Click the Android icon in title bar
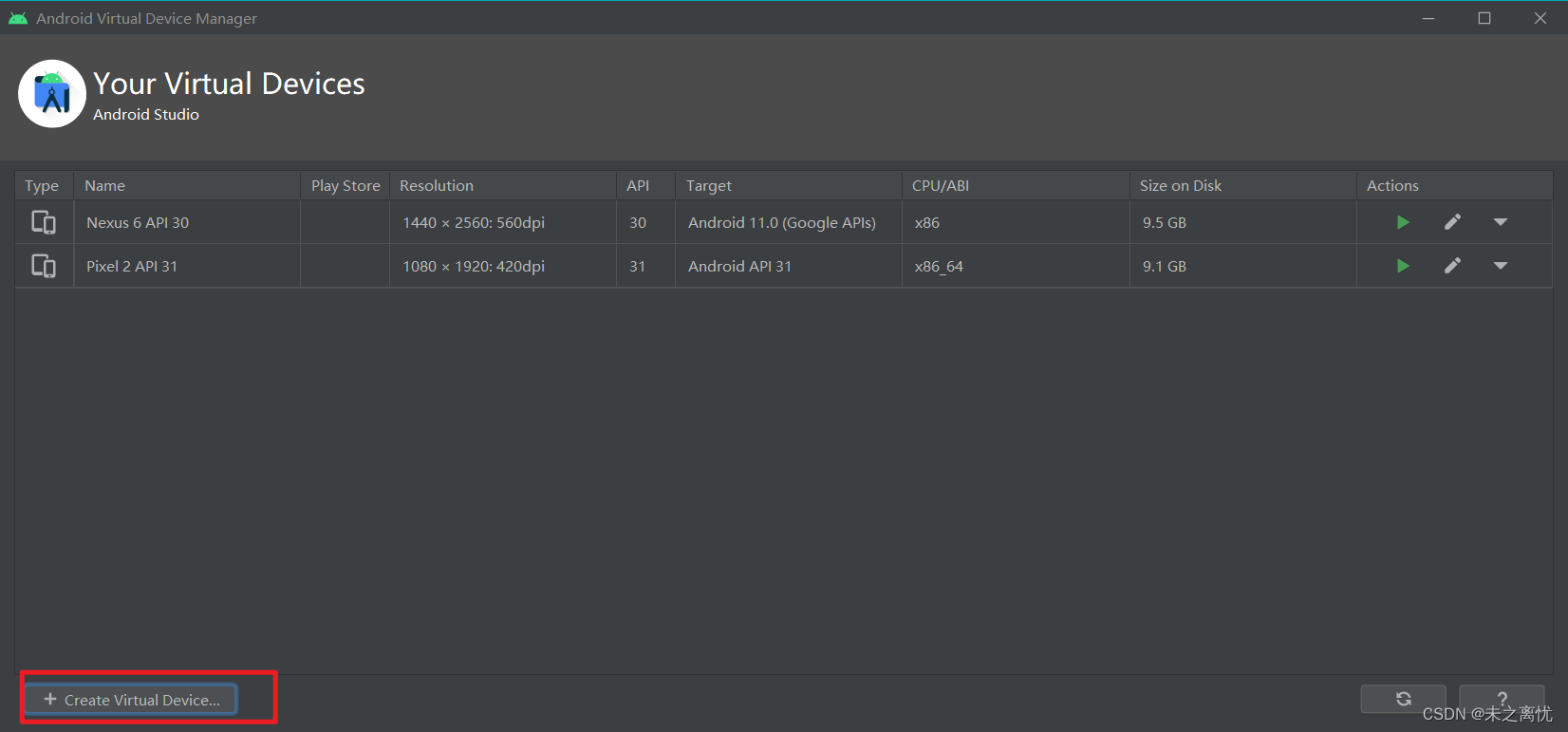 pyautogui.click(x=18, y=18)
